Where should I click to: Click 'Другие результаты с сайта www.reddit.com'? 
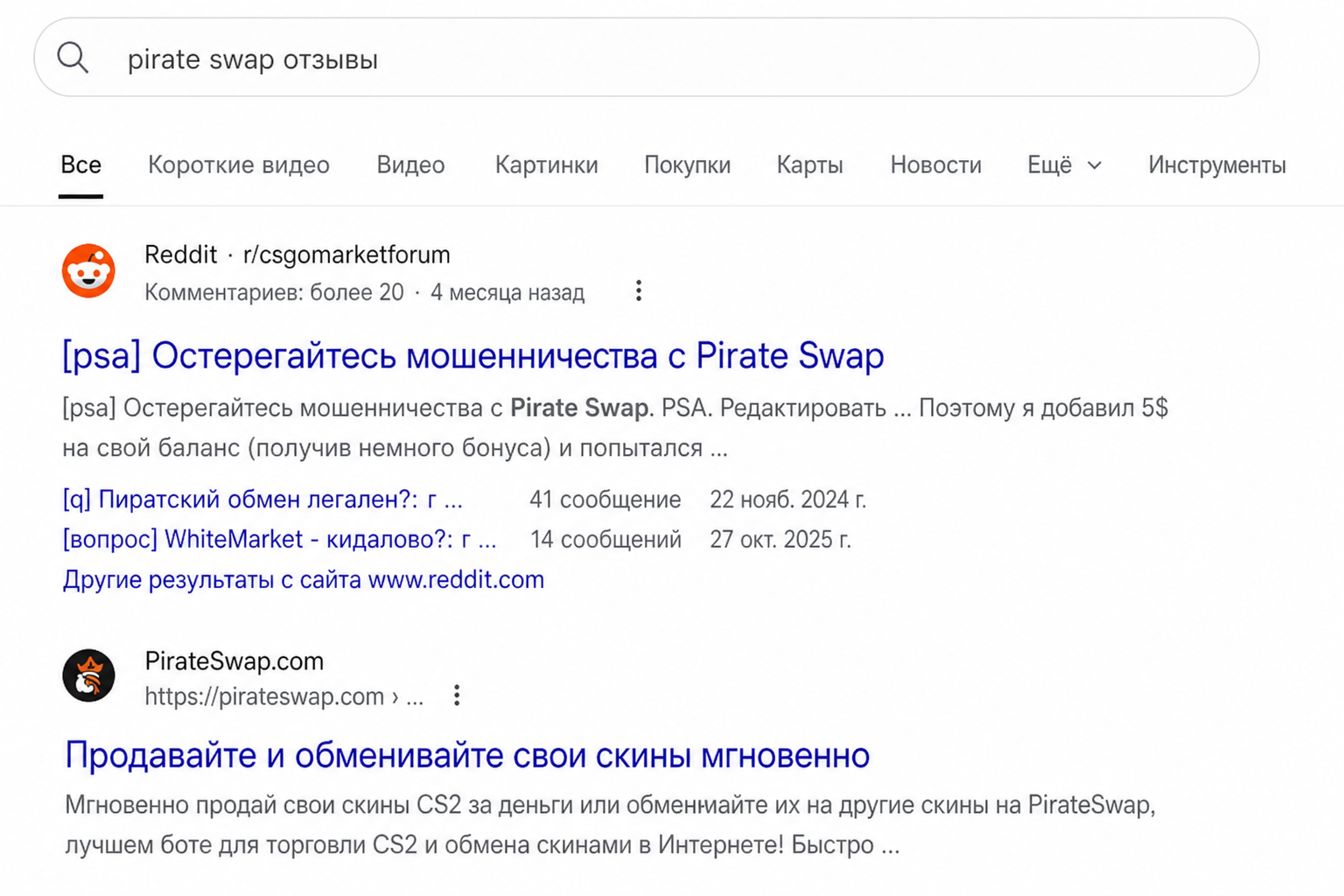303,579
